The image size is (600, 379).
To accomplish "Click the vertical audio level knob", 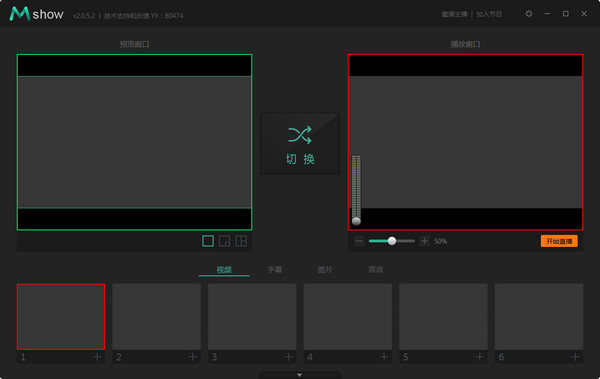I will click(x=356, y=221).
